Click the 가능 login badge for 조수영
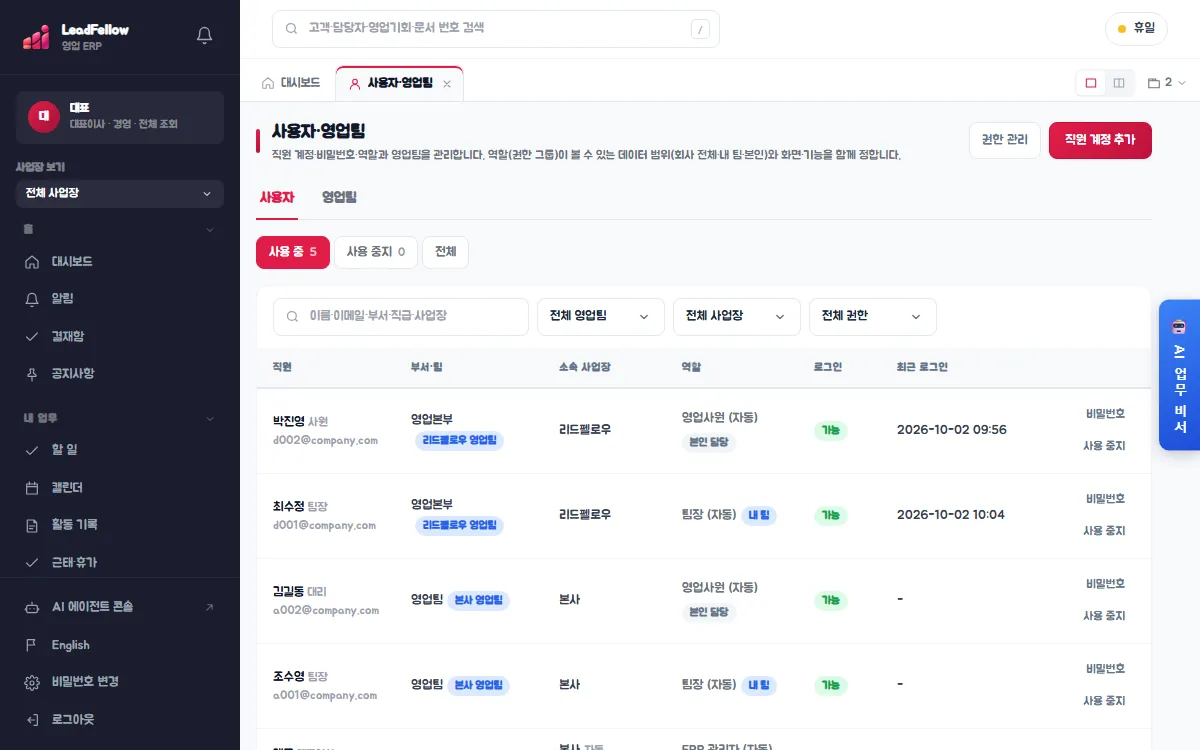The image size is (1200, 750). (x=830, y=686)
